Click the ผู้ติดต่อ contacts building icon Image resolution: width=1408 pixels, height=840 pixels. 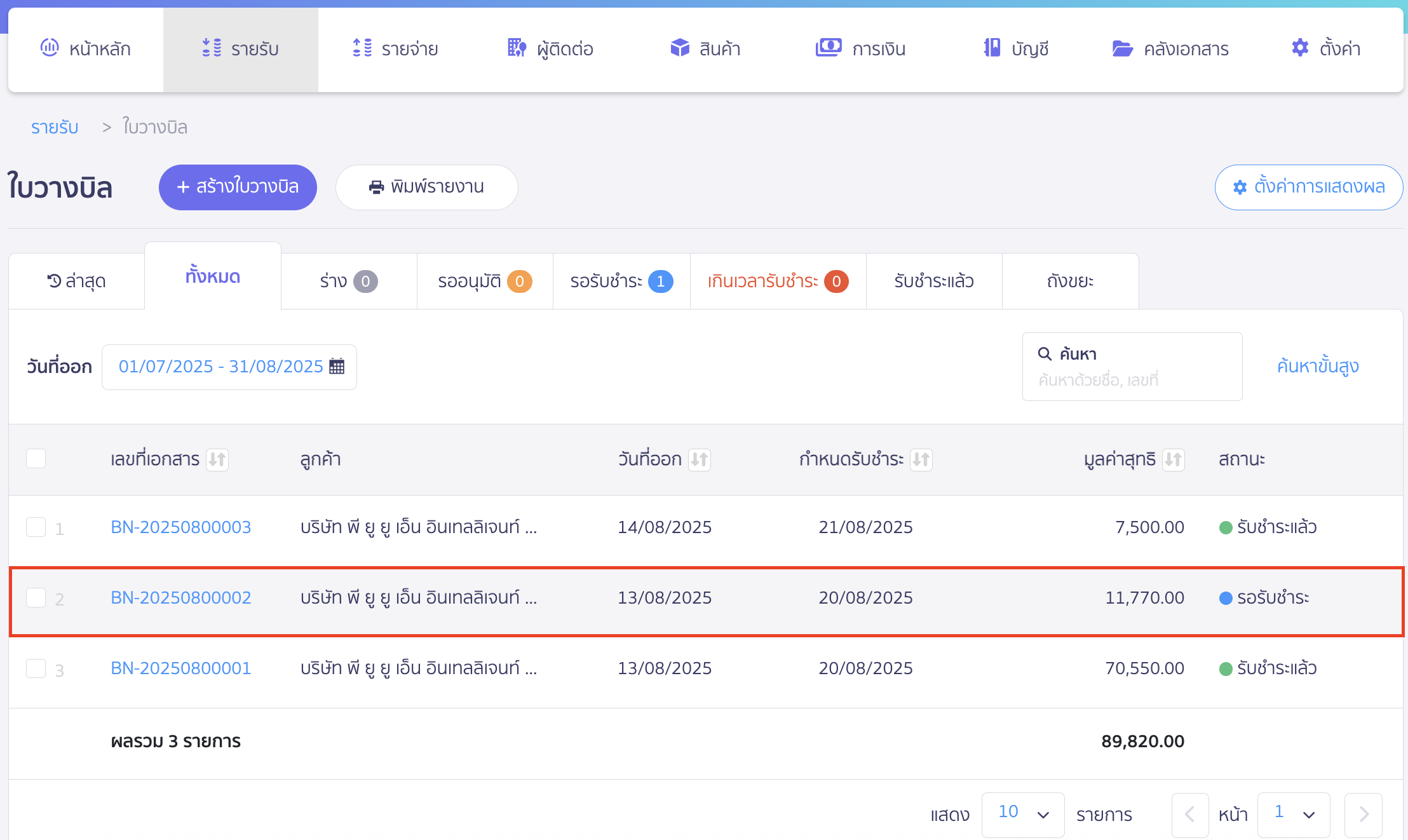517,48
